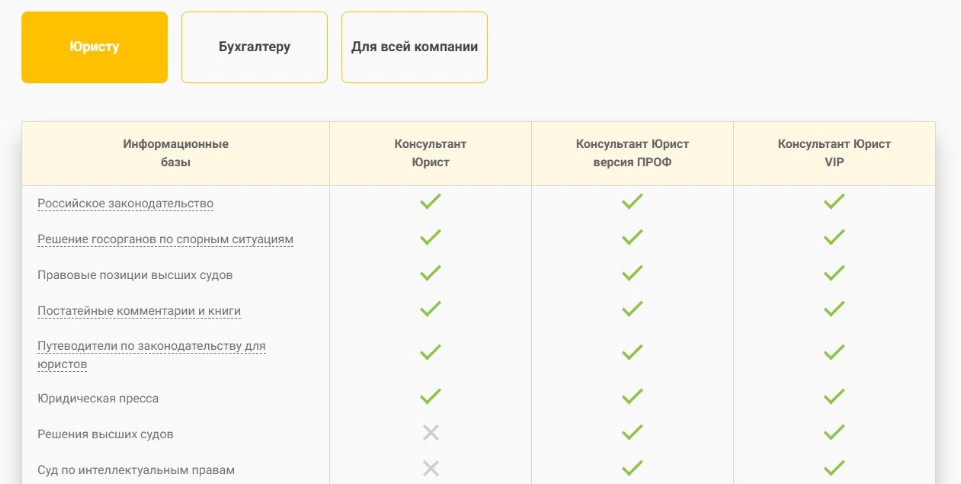This screenshot has width=961, height=484.
Task: Click Решение госорганов по спорным ситуациям link
Action: pyautogui.click(x=165, y=240)
